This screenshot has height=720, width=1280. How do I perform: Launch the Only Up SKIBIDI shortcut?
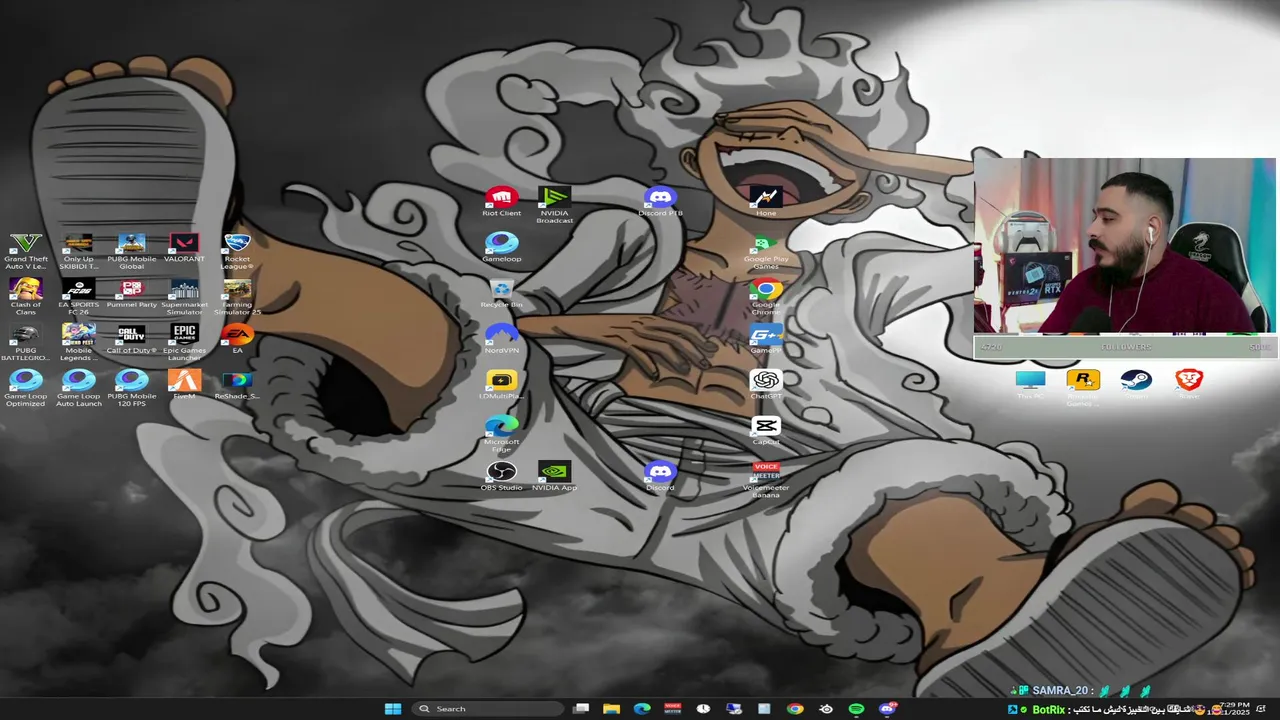(78, 251)
